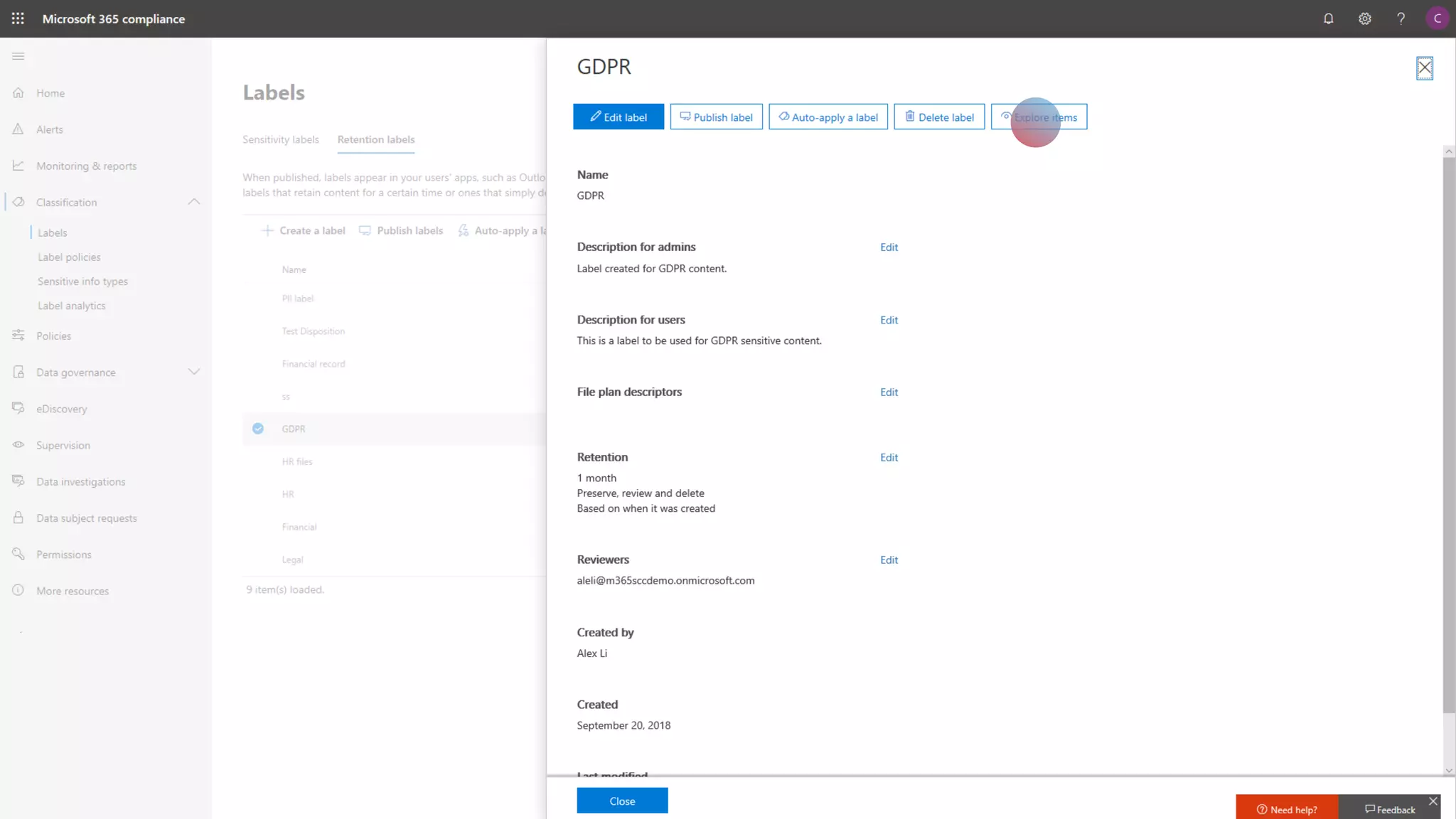The image size is (1456, 819).
Task: Expand the Data governance section
Action: pyautogui.click(x=194, y=372)
